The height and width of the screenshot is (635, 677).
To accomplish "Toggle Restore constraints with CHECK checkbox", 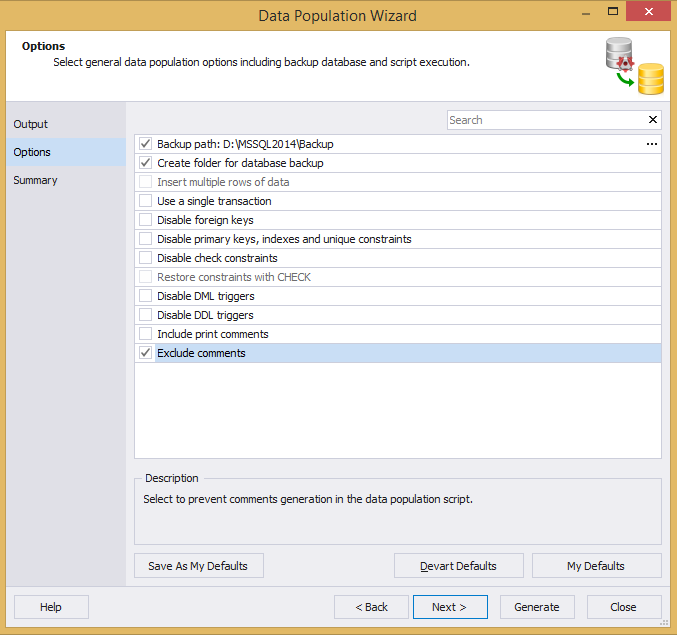I will [146, 277].
